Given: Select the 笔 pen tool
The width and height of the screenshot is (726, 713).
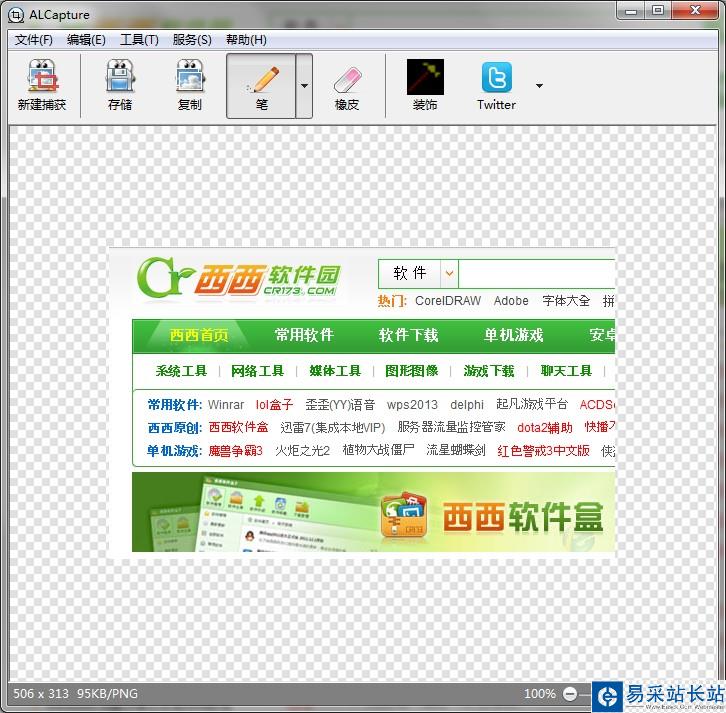Looking at the screenshot, I should tap(261, 86).
